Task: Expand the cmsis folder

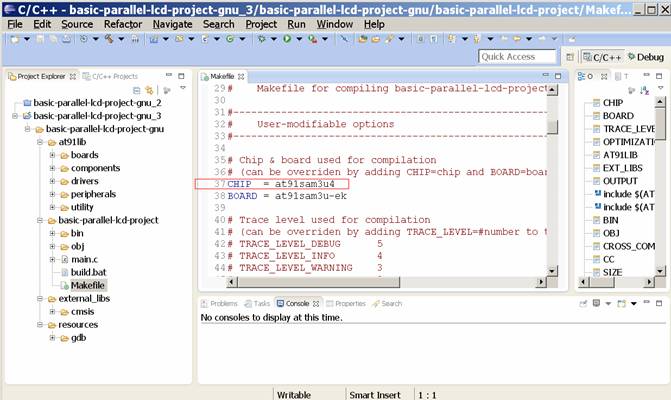Action: coord(52,312)
